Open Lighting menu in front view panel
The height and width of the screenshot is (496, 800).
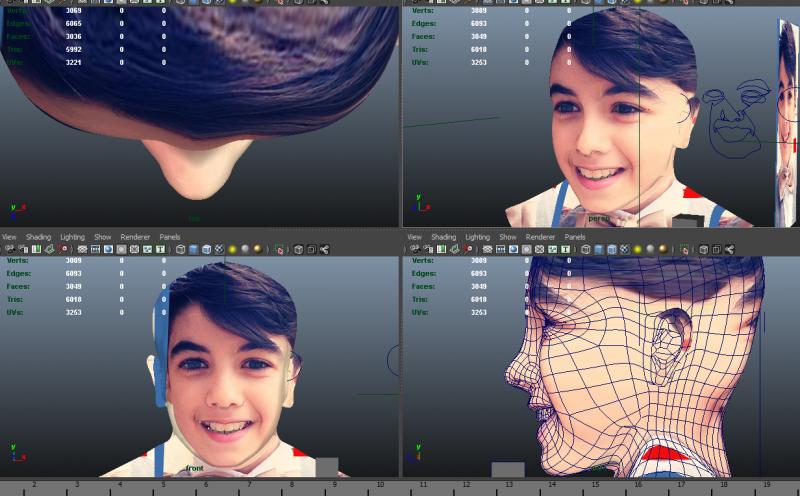pyautogui.click(x=72, y=237)
